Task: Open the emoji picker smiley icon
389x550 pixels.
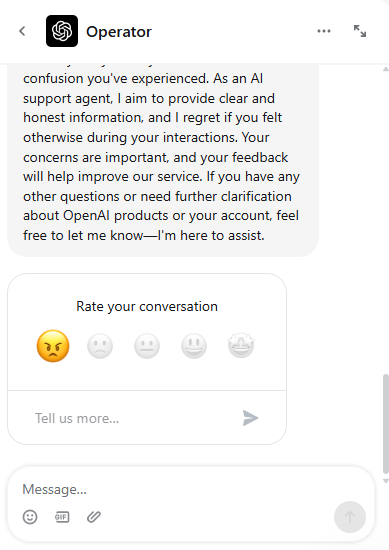Action: pos(30,517)
